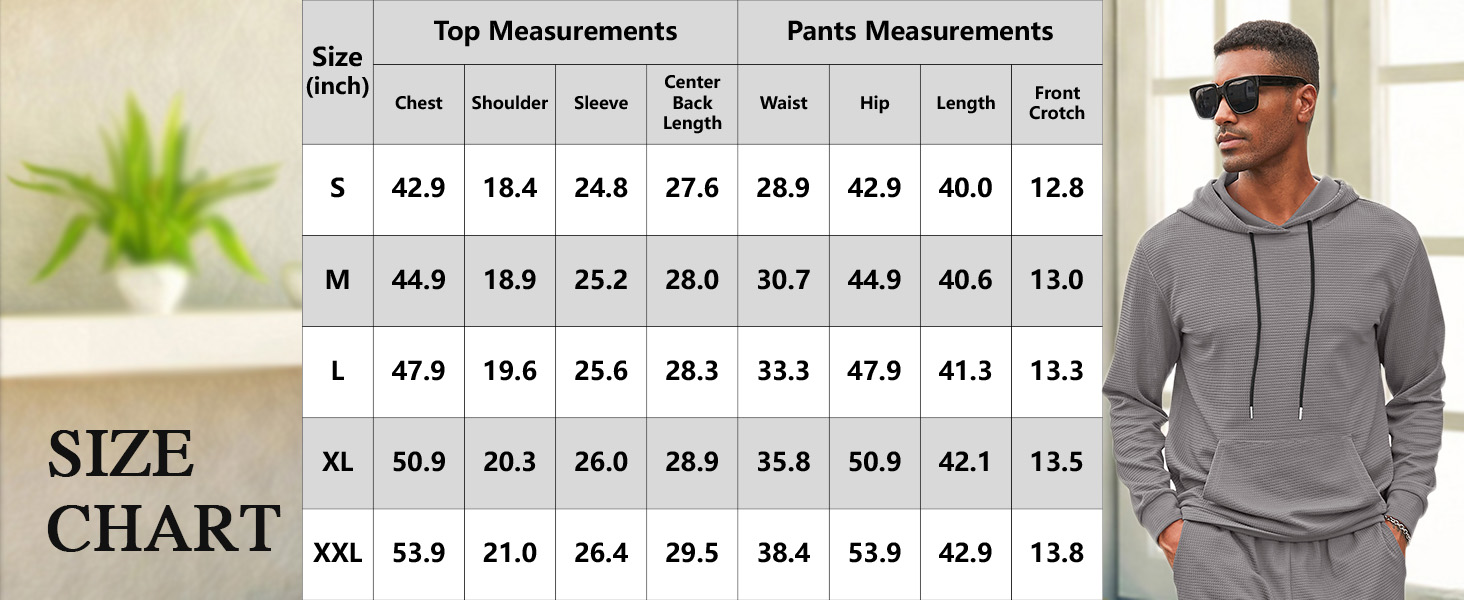1464x600 pixels.
Task: Click the M size row label
Action: click(x=338, y=280)
